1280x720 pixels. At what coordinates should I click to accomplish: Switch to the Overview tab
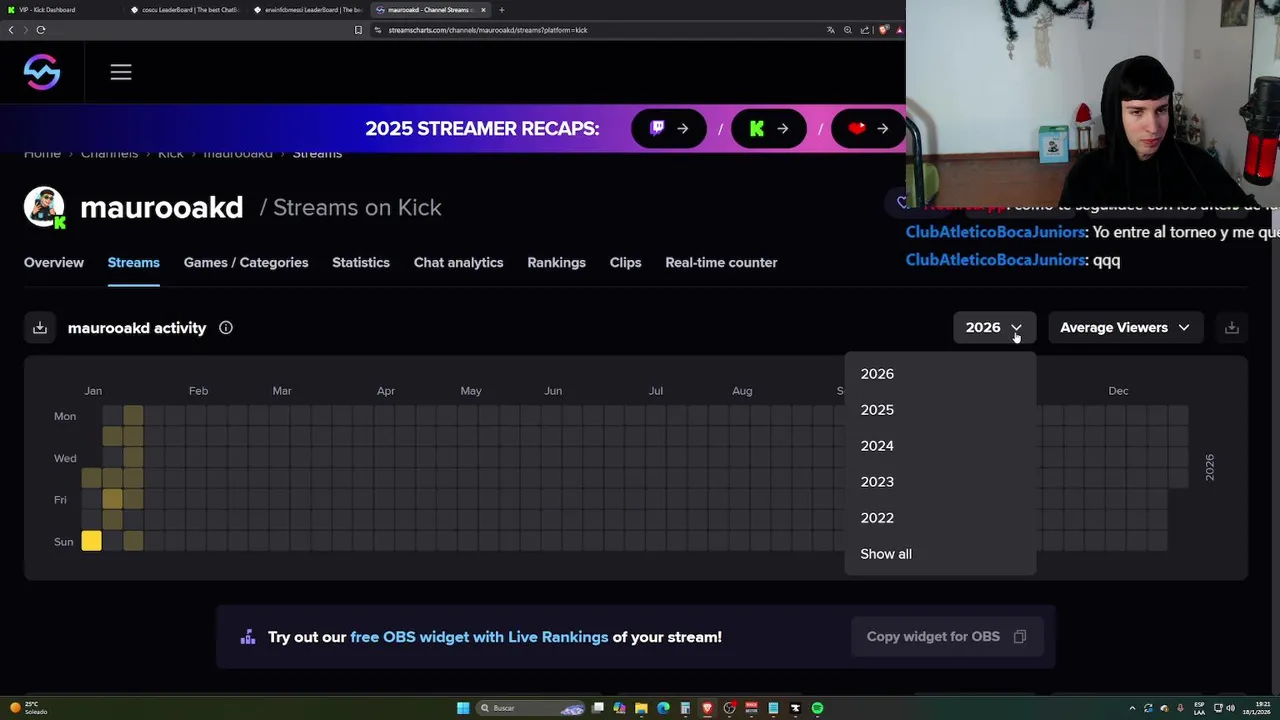click(x=54, y=262)
